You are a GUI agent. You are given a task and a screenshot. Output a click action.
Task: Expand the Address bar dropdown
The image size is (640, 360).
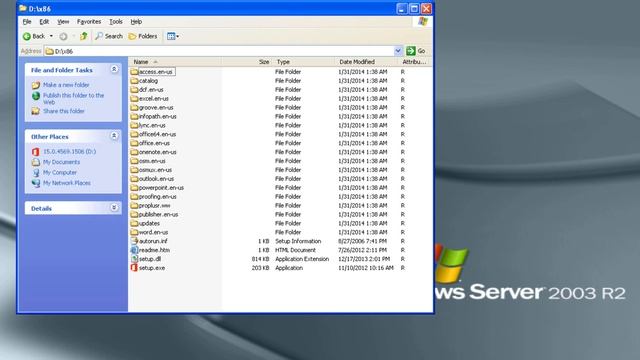398,51
